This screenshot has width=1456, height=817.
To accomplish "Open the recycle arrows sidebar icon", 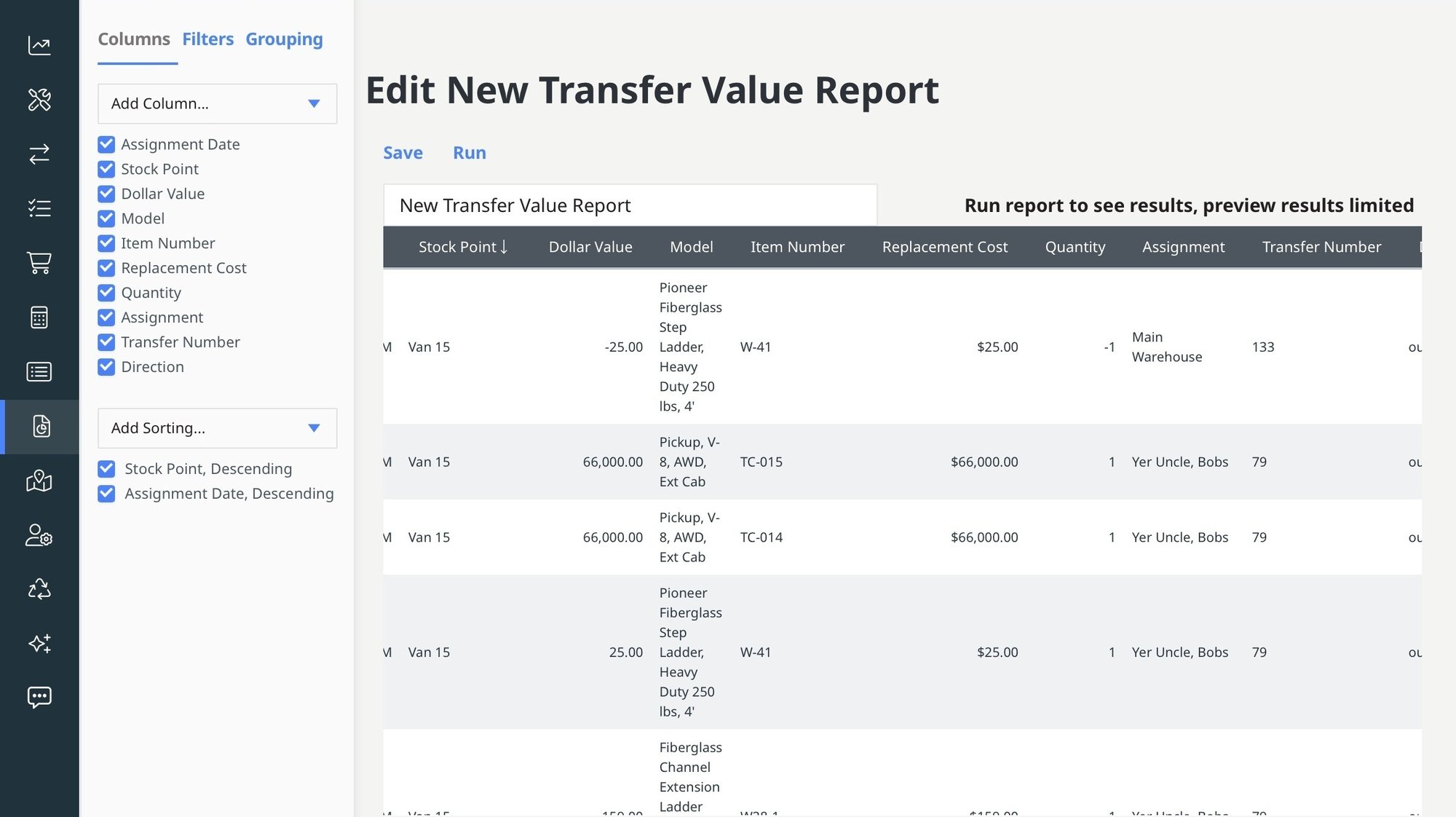I will tap(39, 589).
